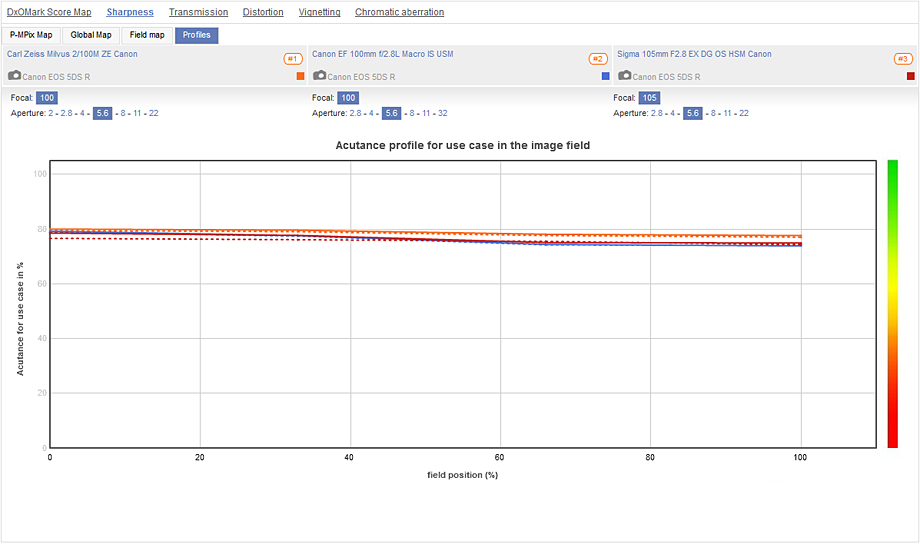
Task: Click the green-to-red acutance color scale bar
Action: 892,304
